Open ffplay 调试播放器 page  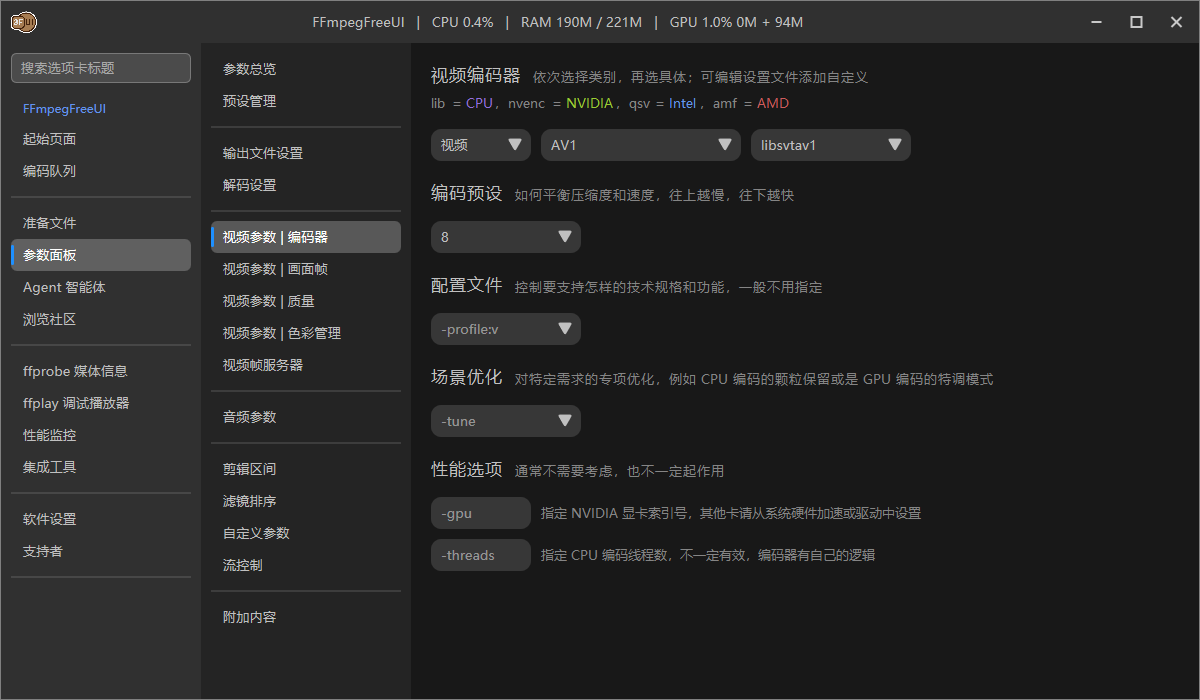(101, 403)
